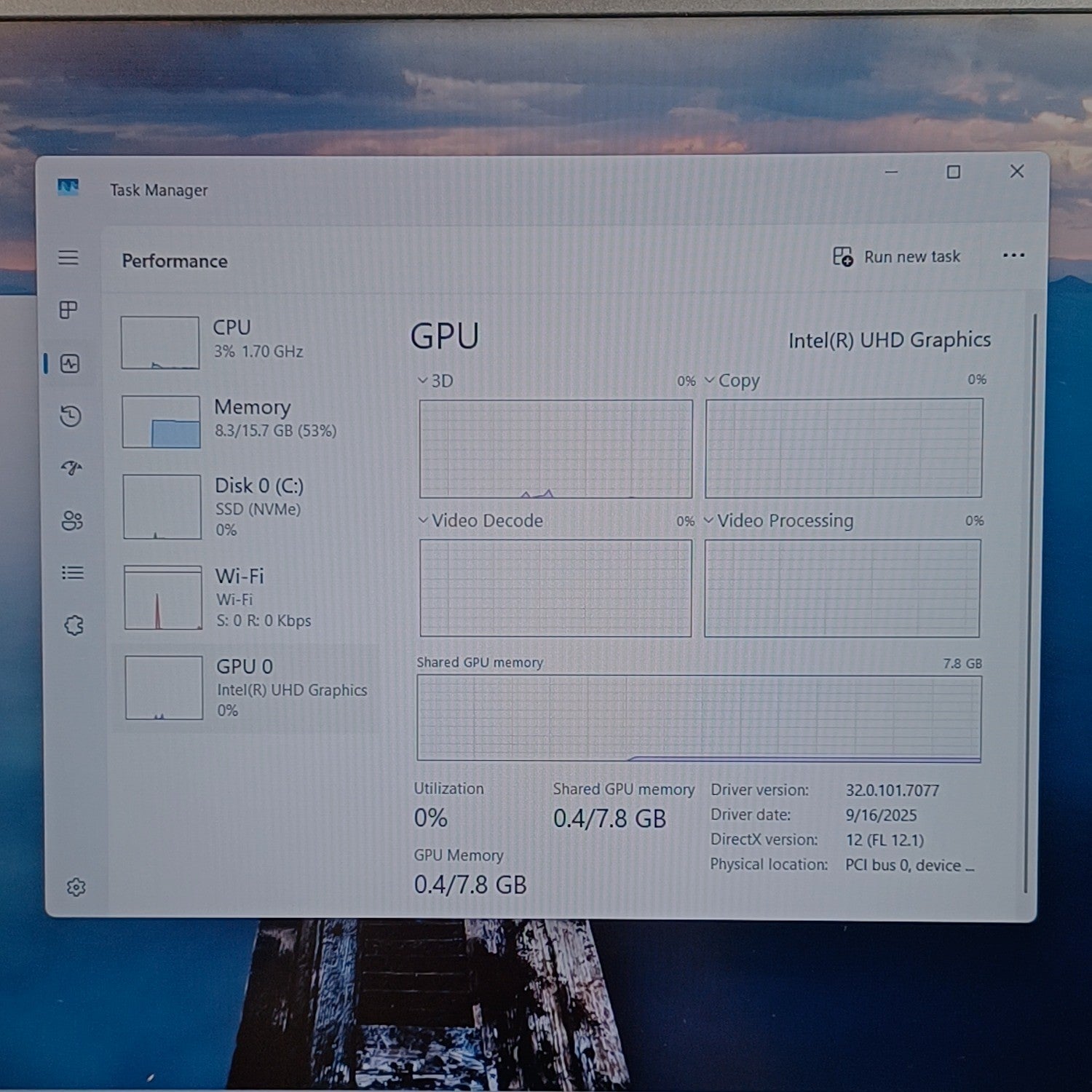Click the Video Processing usage graph
The height and width of the screenshot is (1092, 1092).
point(842,588)
